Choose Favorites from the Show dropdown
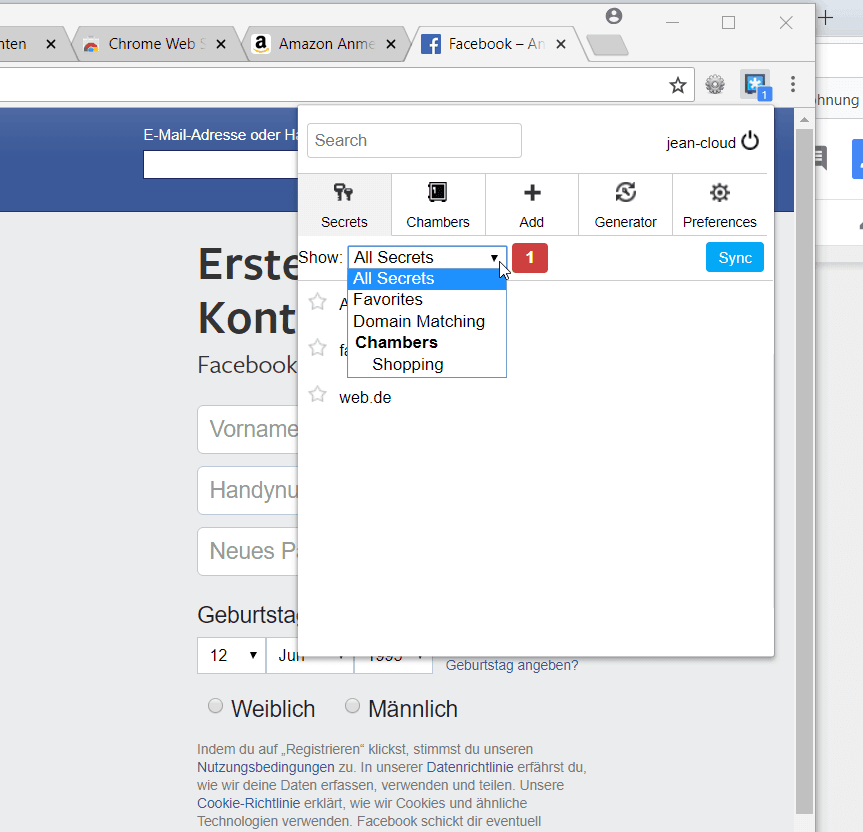 click(x=427, y=299)
